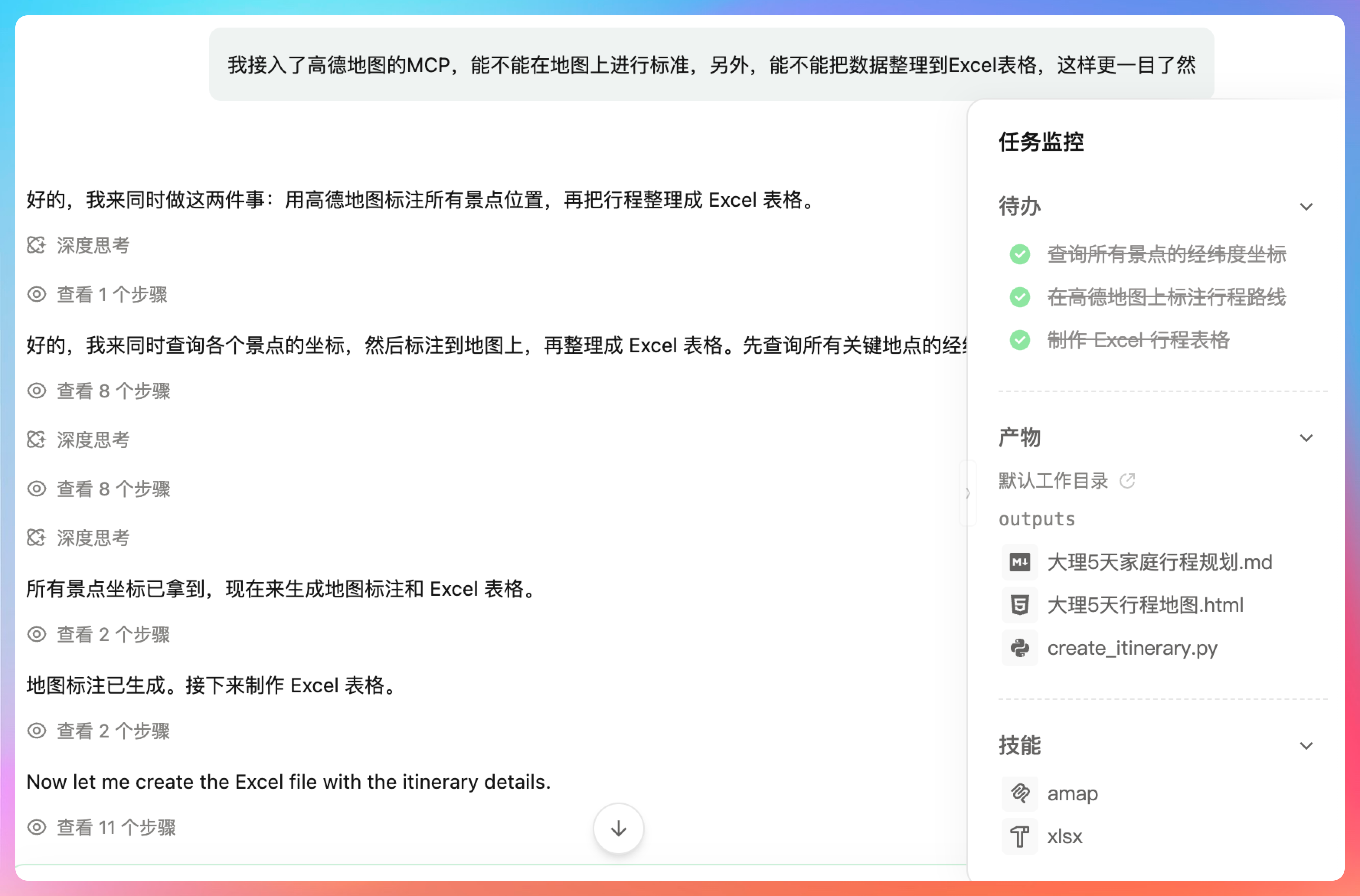
Task: Expand 查看 1 个步骤
Action: point(111,295)
